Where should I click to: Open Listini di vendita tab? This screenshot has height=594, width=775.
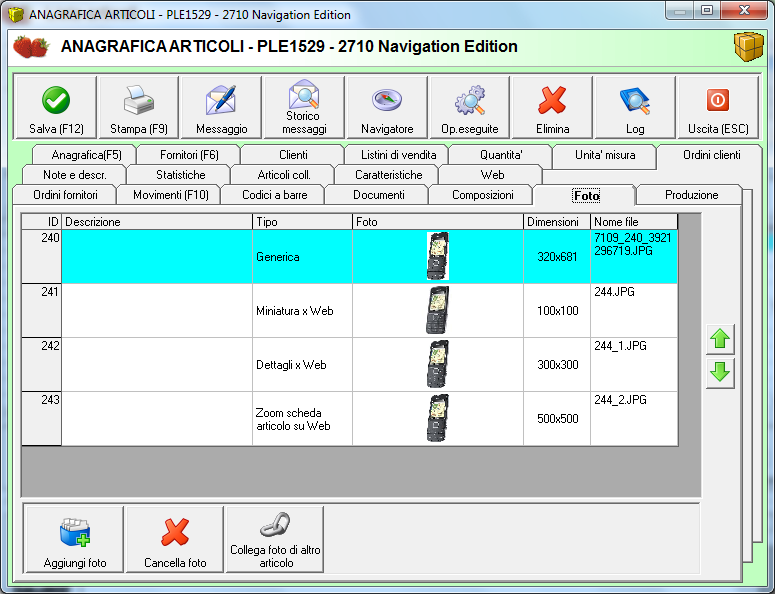(x=398, y=155)
